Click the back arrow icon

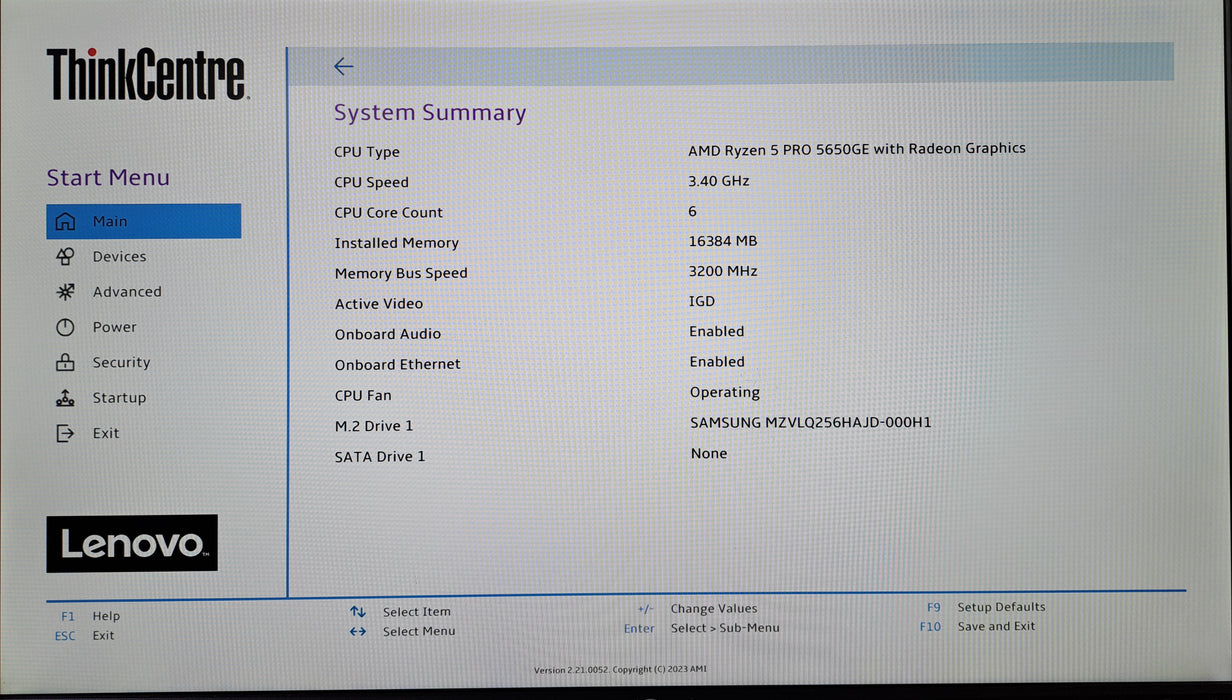343,67
